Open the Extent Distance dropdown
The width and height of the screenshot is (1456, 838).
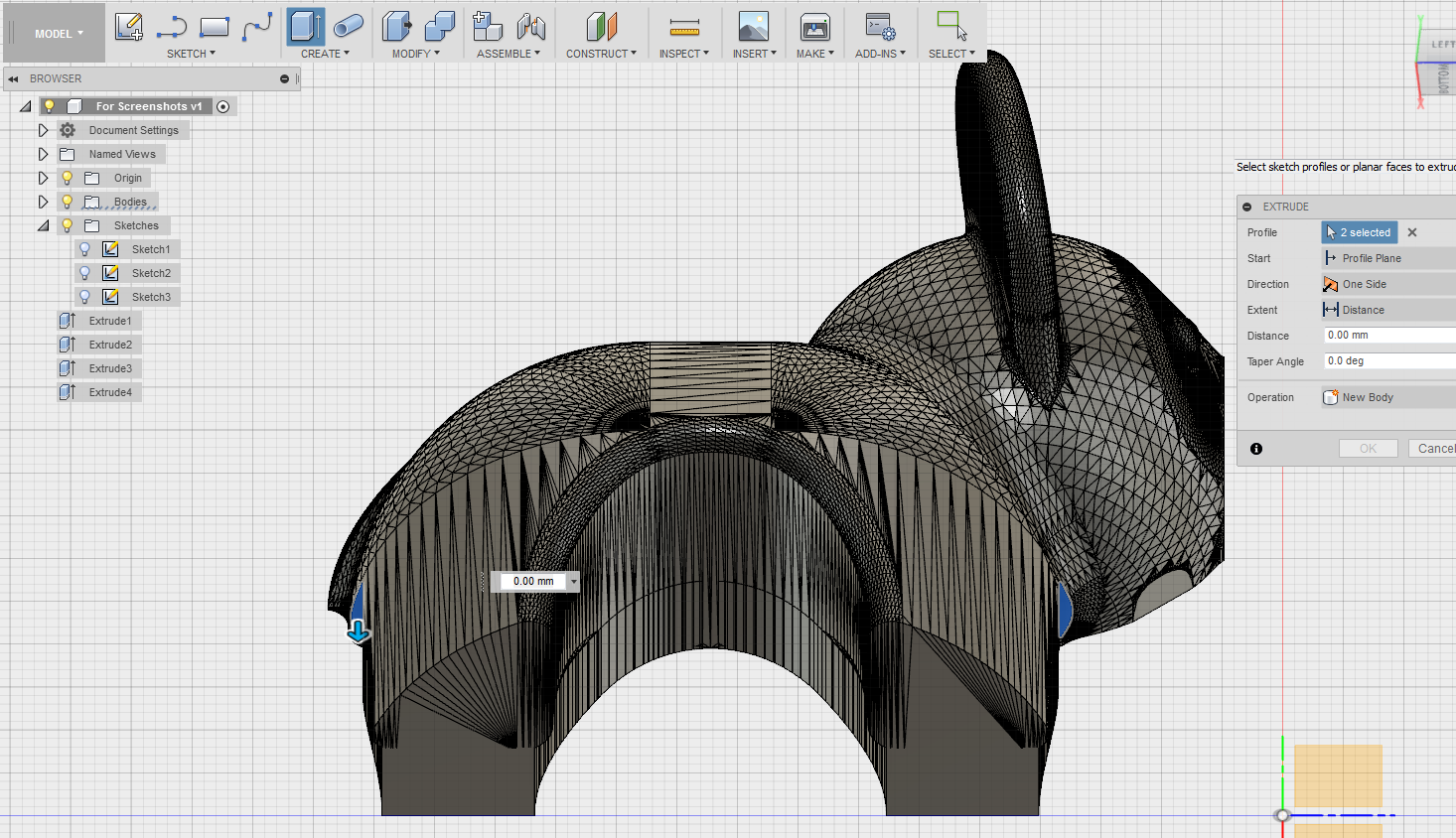(x=1388, y=310)
